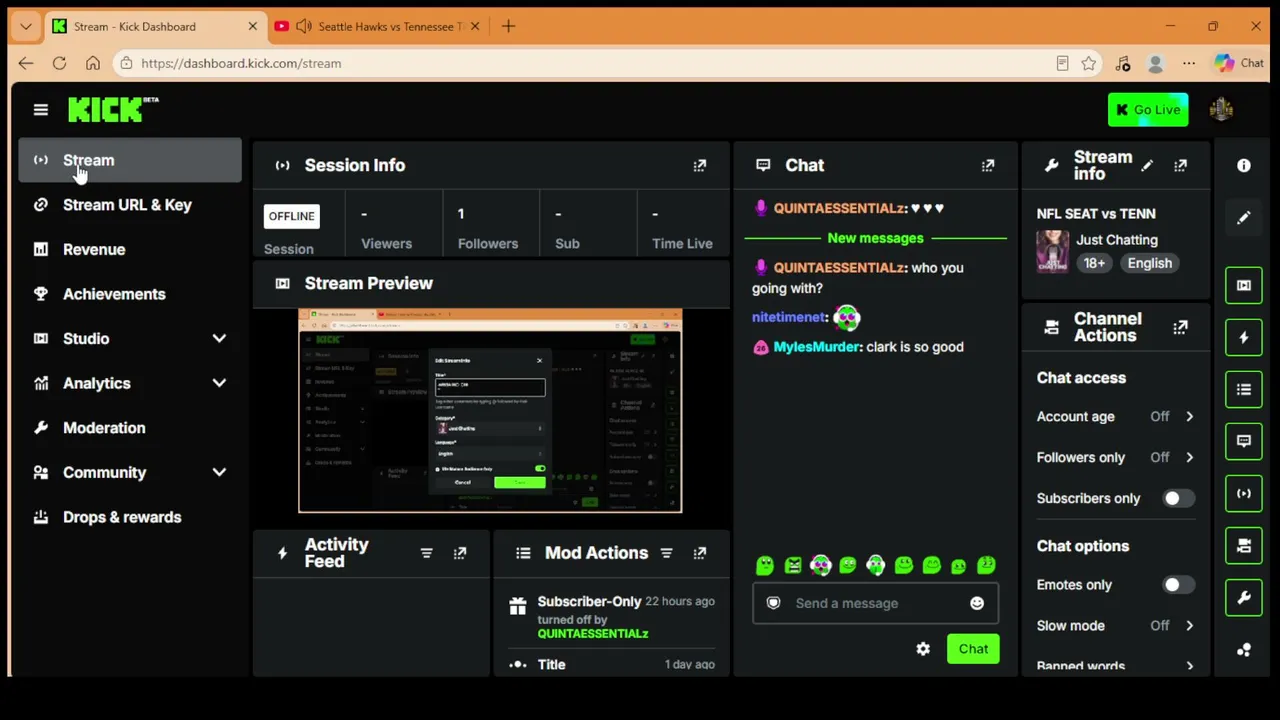
Task: Pop out the Chat panel
Action: tap(988, 165)
